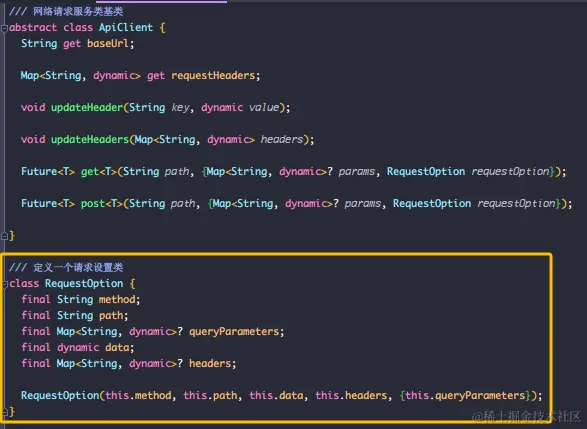
Task: Click the comment '/// 定义一个请求设置类'
Action: point(66,267)
